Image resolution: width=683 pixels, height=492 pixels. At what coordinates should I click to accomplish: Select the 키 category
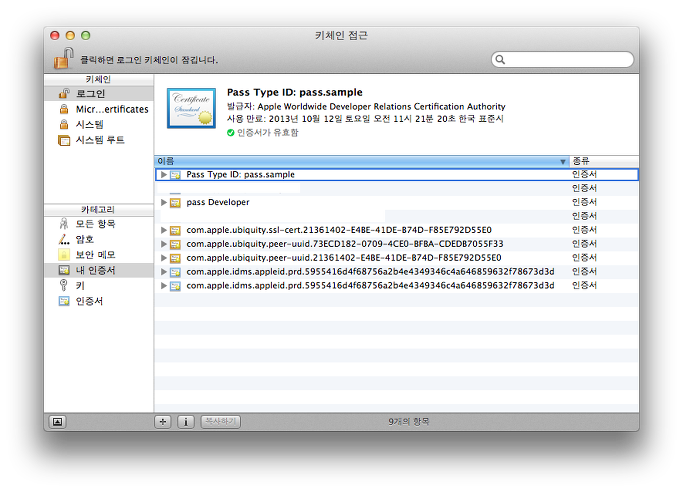click(x=99, y=286)
